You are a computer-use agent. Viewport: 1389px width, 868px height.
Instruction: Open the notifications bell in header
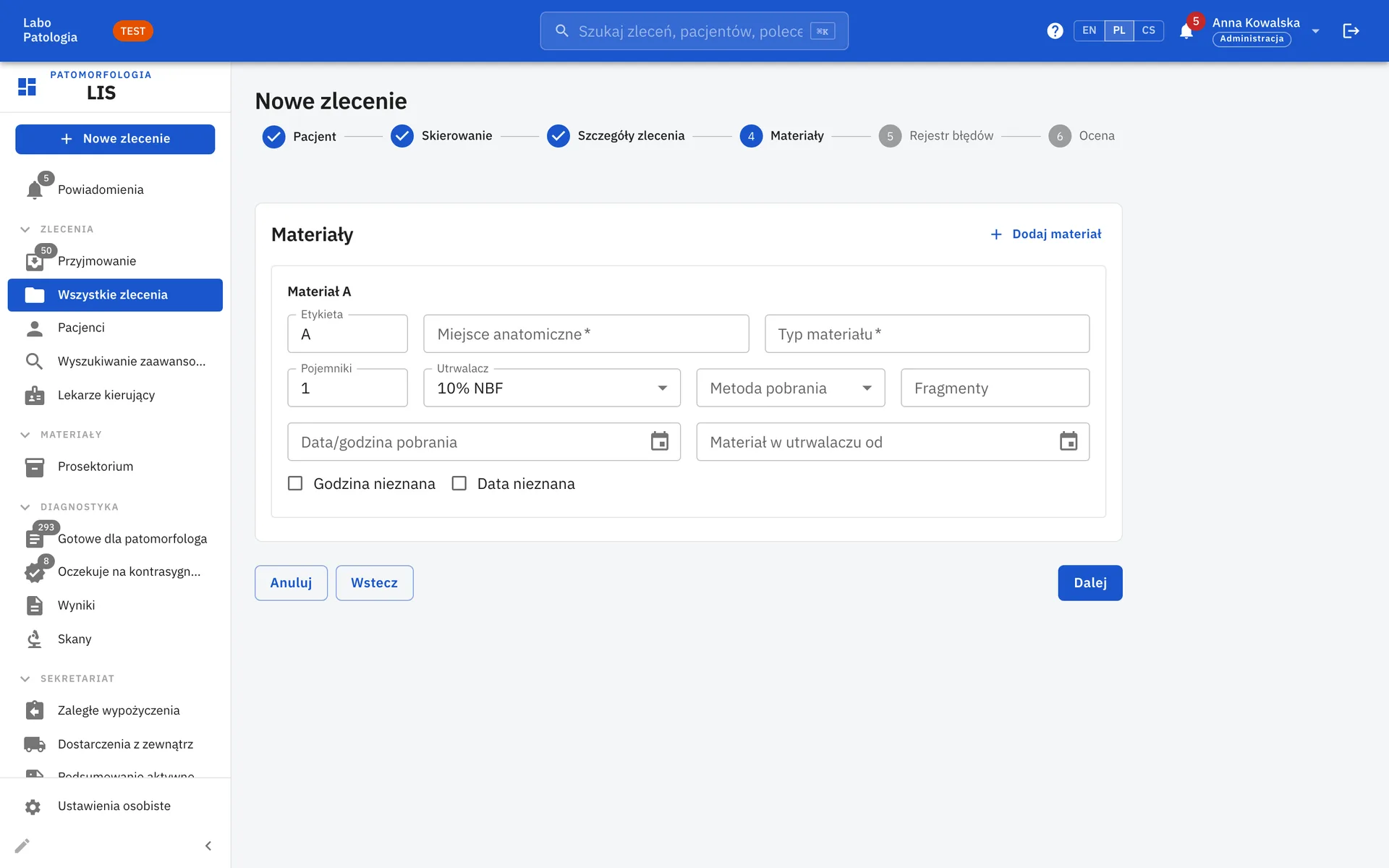tap(1186, 31)
